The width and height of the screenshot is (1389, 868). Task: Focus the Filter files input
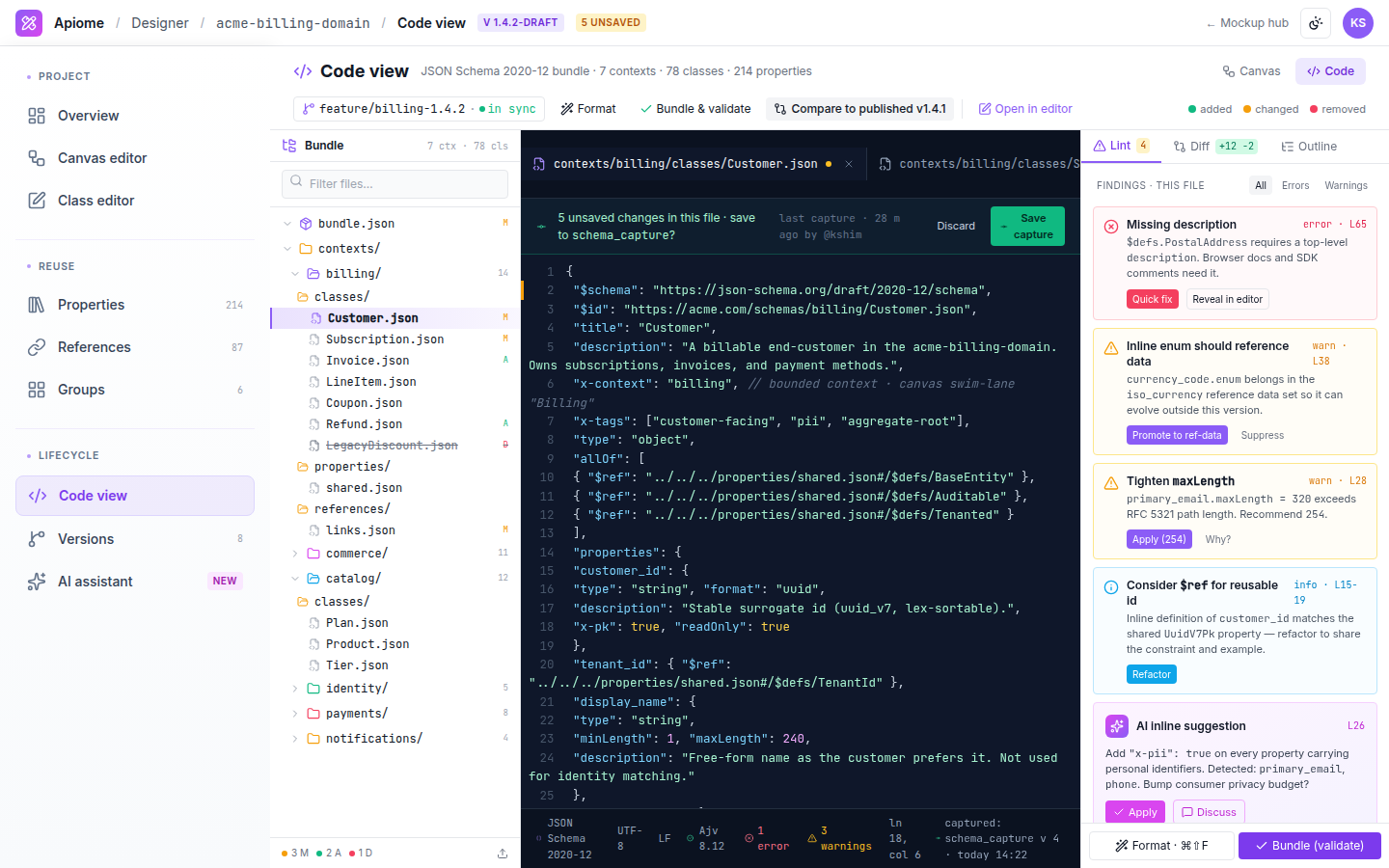(395, 183)
